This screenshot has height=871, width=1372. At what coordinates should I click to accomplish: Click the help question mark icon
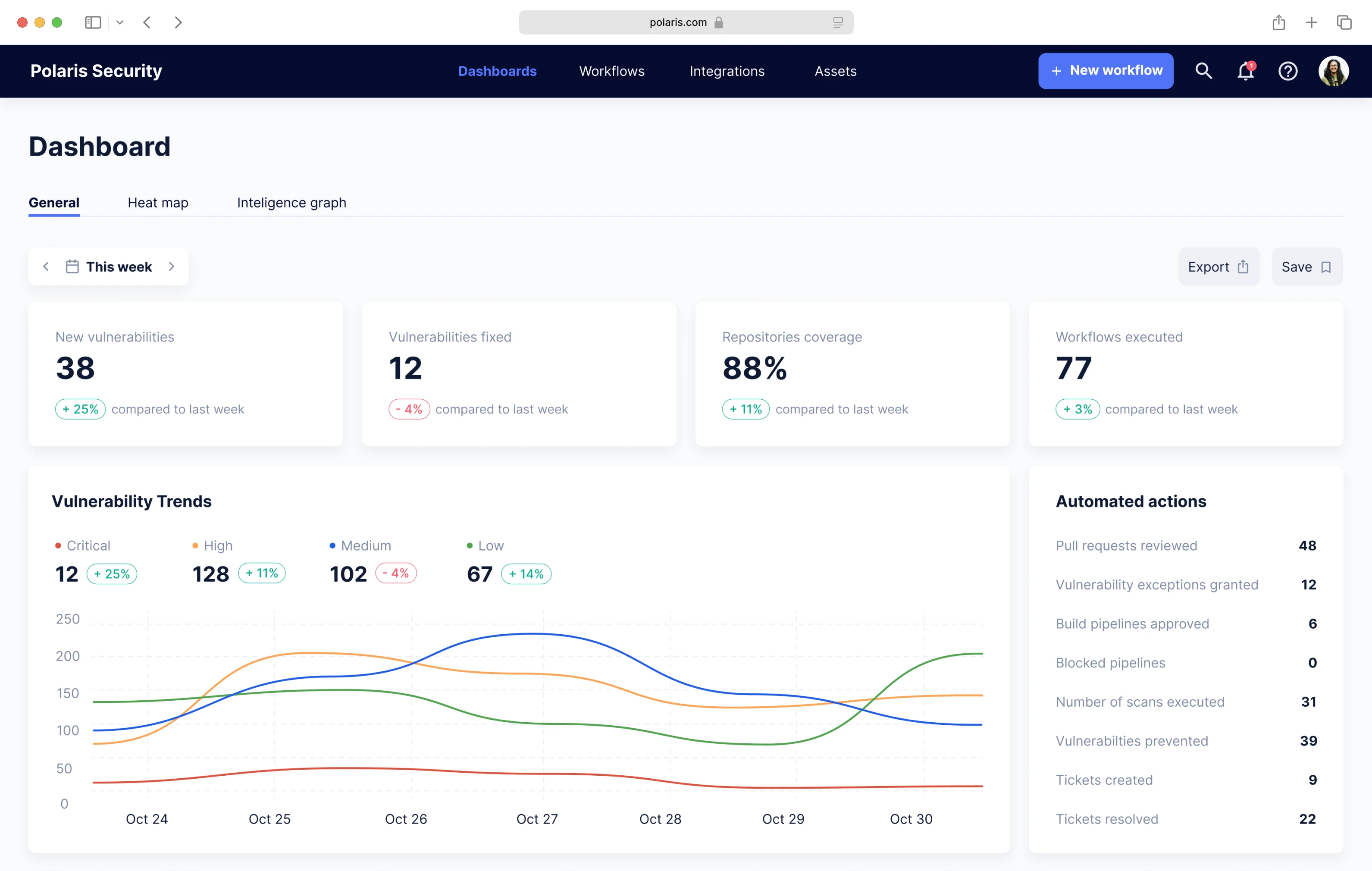[x=1287, y=71]
